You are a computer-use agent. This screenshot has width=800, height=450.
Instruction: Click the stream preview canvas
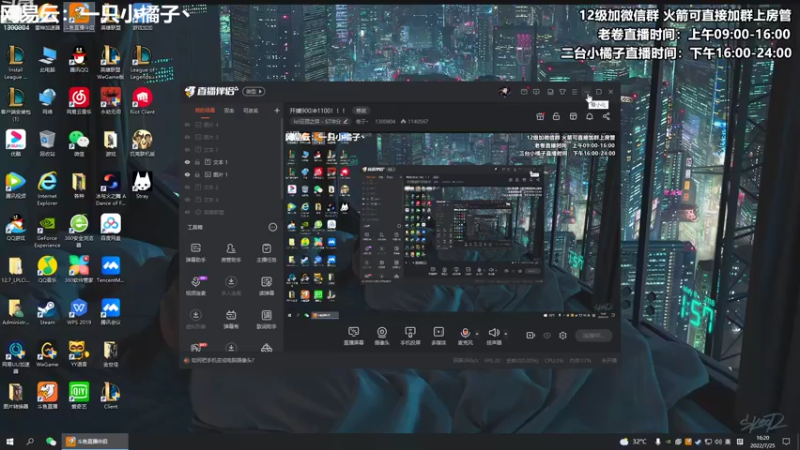(451, 225)
